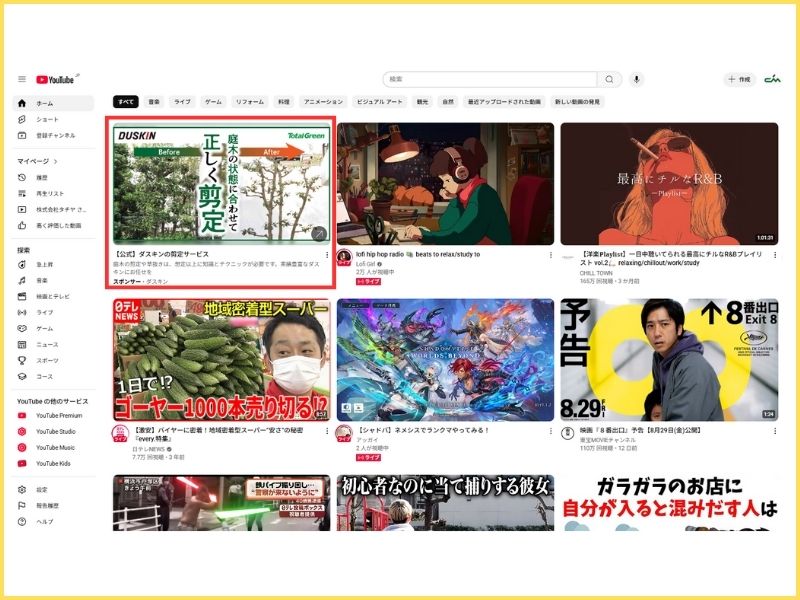
Task: Play the ゴーヤー1000本売り切る thumbnail
Action: [221, 360]
